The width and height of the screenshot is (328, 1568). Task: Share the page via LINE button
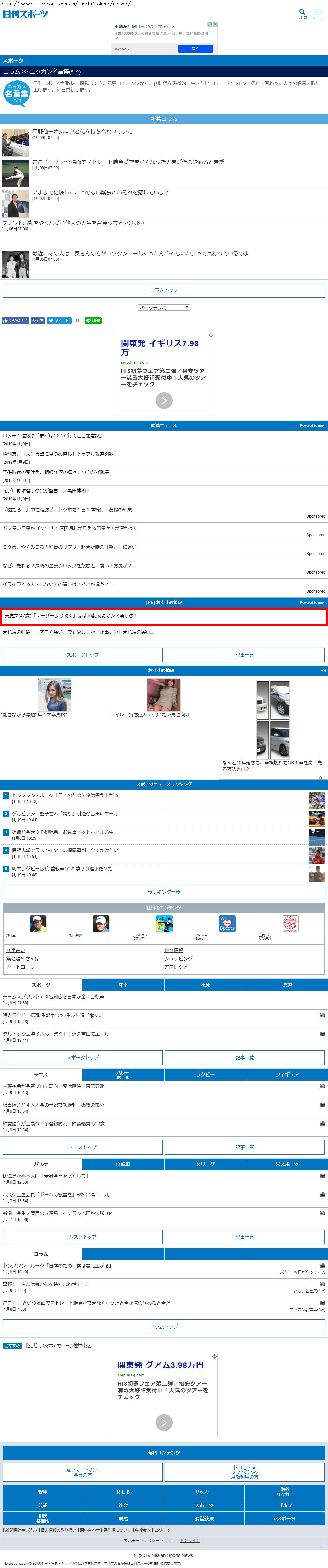pos(93,320)
